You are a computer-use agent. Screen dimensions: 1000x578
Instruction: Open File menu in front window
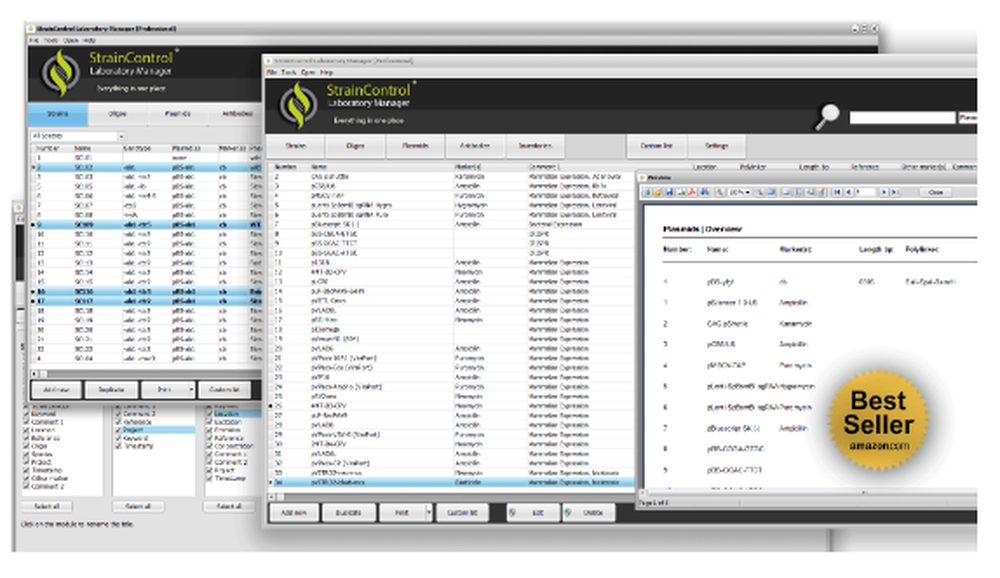pyautogui.click(x=272, y=72)
